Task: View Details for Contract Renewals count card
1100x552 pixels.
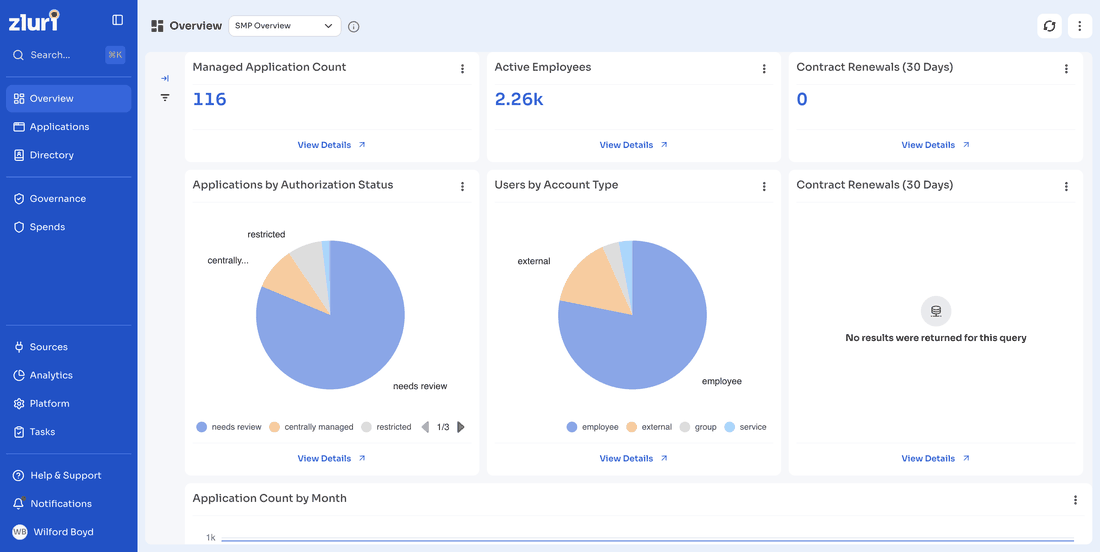Action: 935,145
